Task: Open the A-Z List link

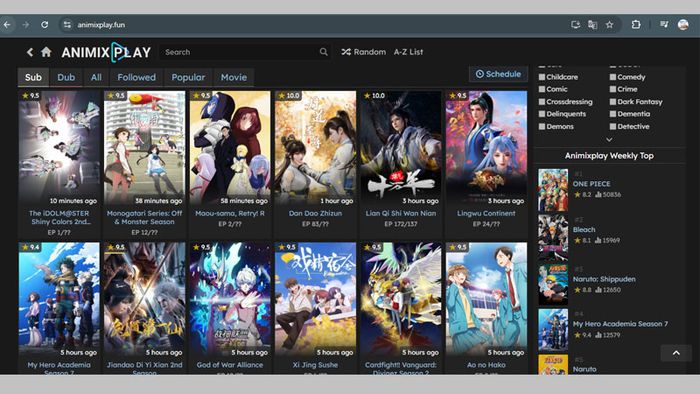Action: point(408,52)
